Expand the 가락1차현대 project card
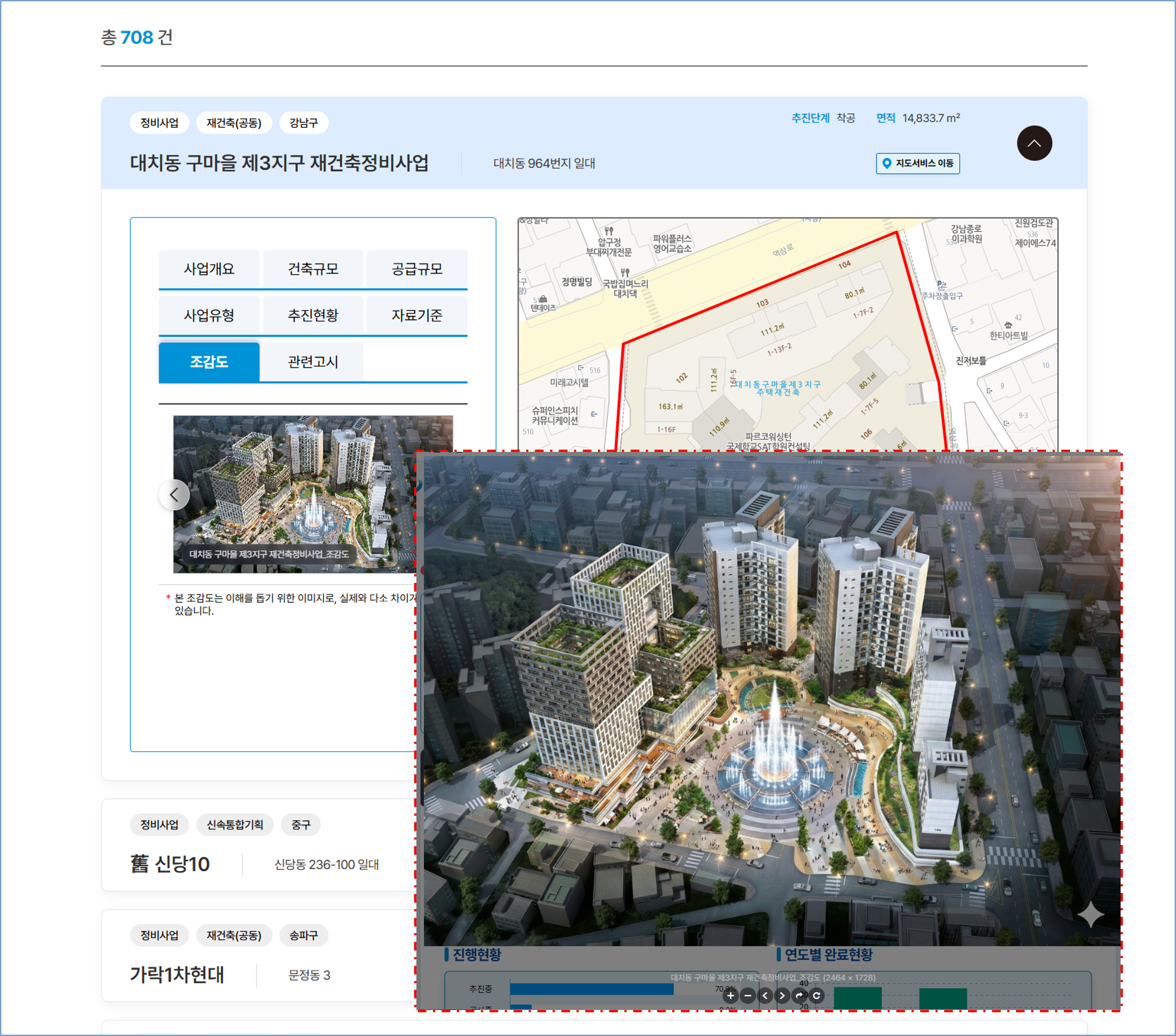1176x1036 pixels. click(x=177, y=974)
